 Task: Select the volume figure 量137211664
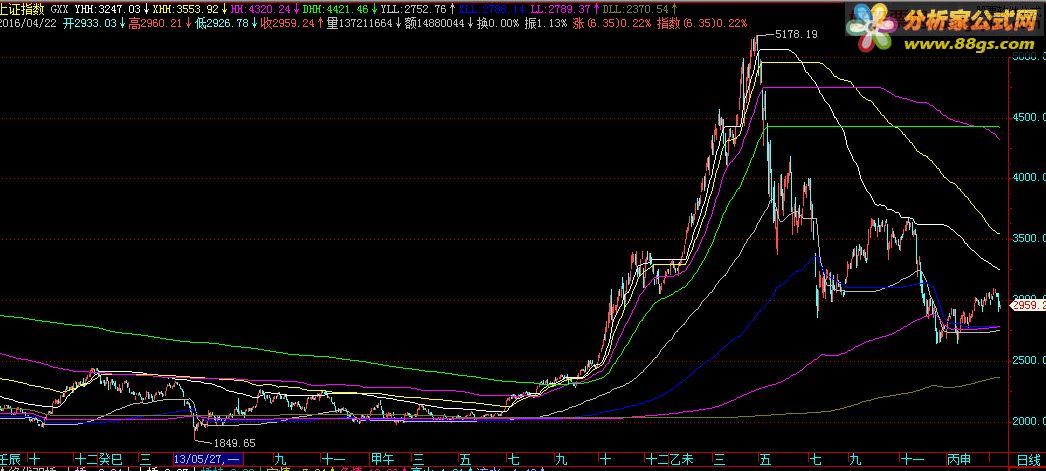[x=360, y=23]
